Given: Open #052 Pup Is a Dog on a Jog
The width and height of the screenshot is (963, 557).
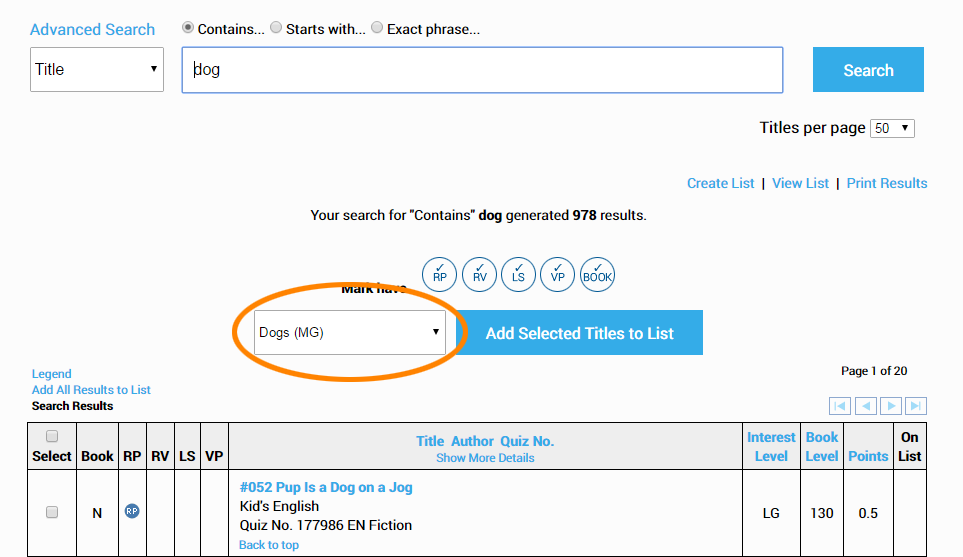Looking at the screenshot, I should point(326,488).
